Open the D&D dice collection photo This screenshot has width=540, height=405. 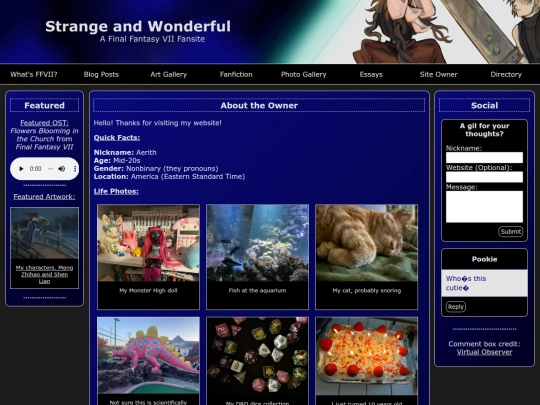click(258, 356)
